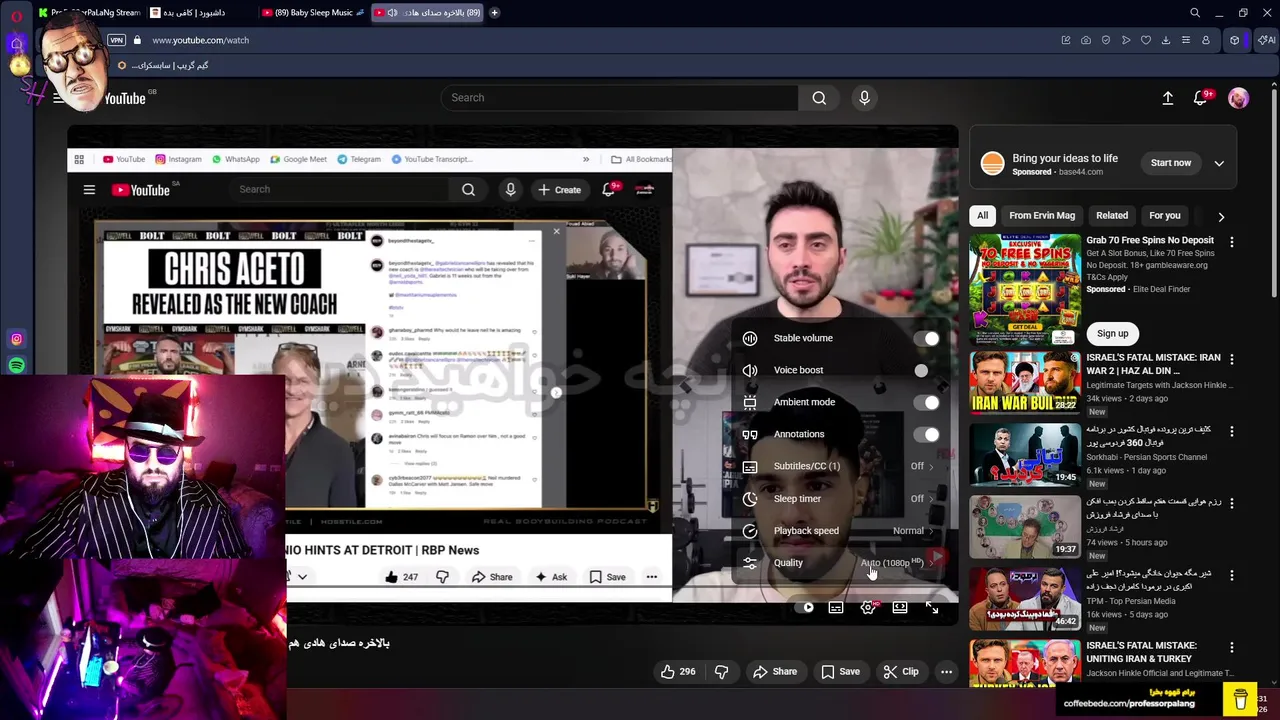
Task: Select the For you filter chip
Action: coord(1164,215)
